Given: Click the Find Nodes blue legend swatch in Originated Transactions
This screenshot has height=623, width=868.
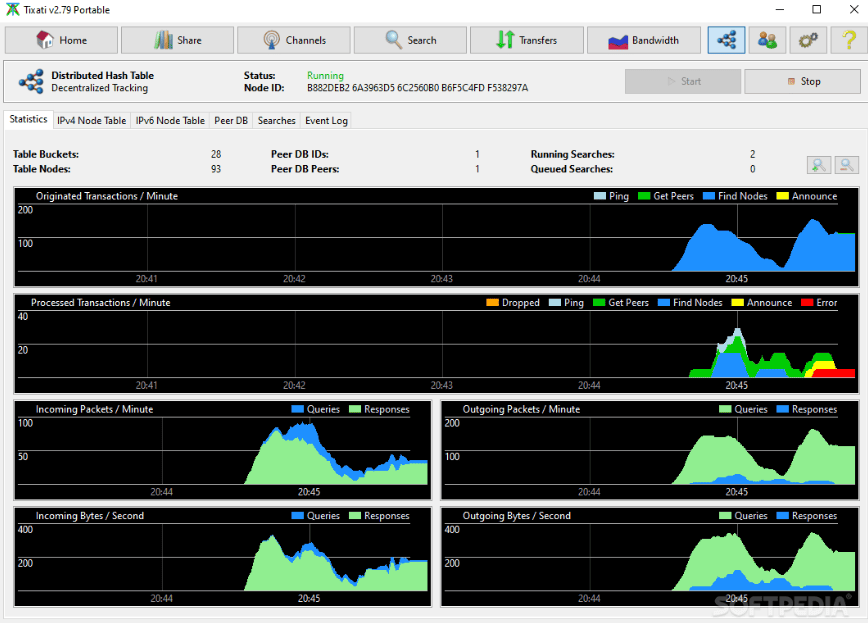Looking at the screenshot, I should (709, 196).
